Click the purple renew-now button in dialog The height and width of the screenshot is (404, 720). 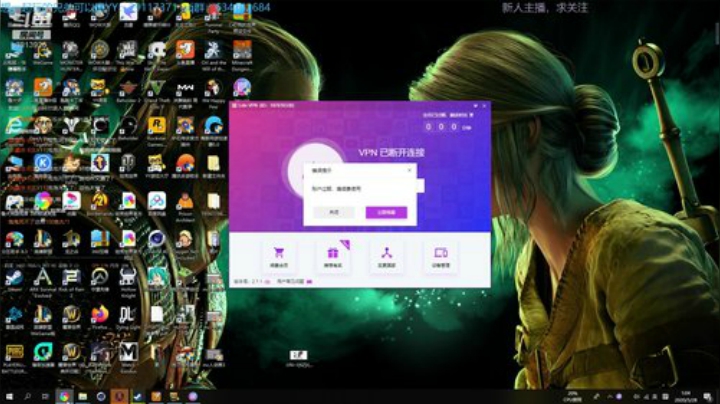[x=386, y=212]
